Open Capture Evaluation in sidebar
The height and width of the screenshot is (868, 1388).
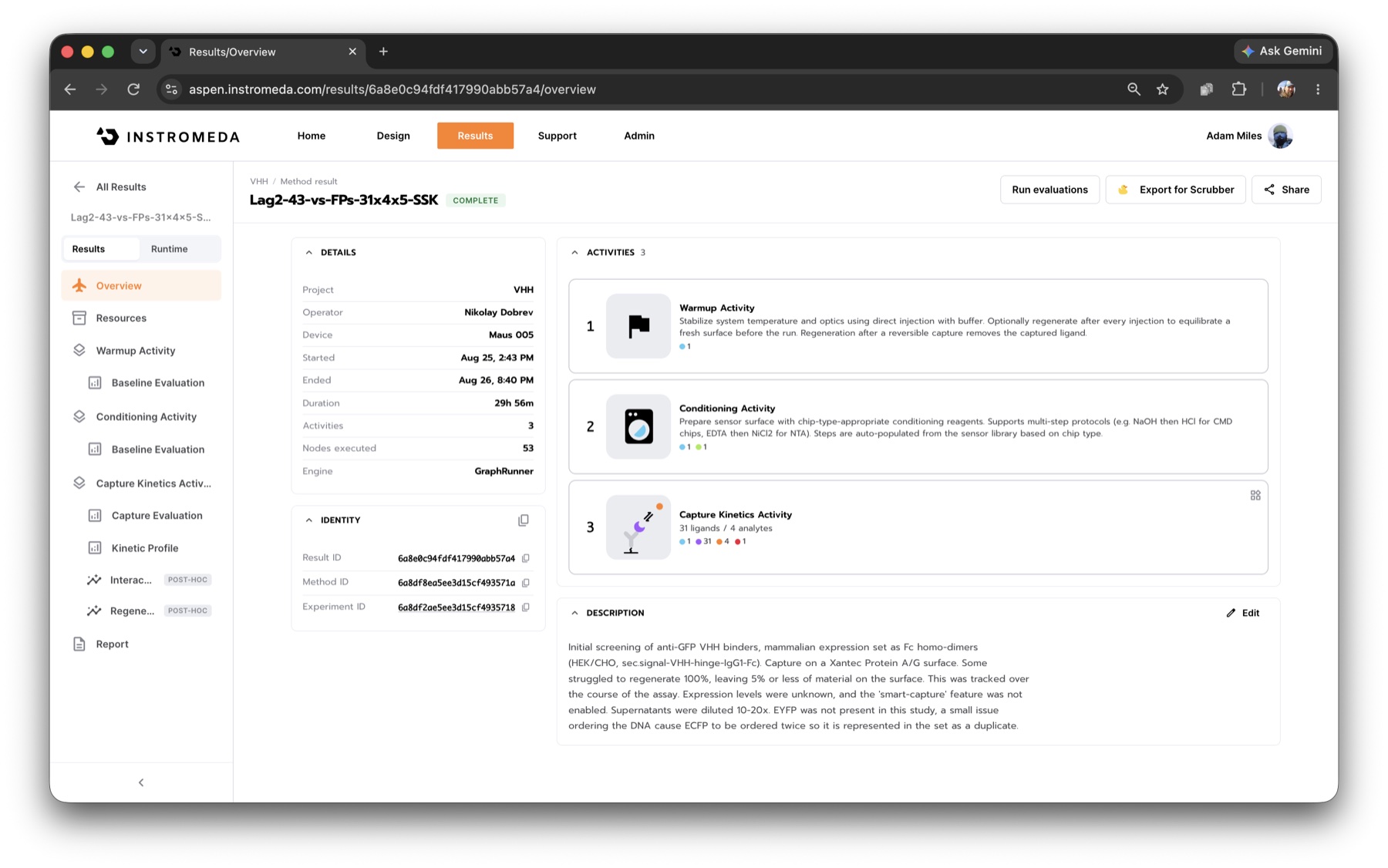coord(157,516)
